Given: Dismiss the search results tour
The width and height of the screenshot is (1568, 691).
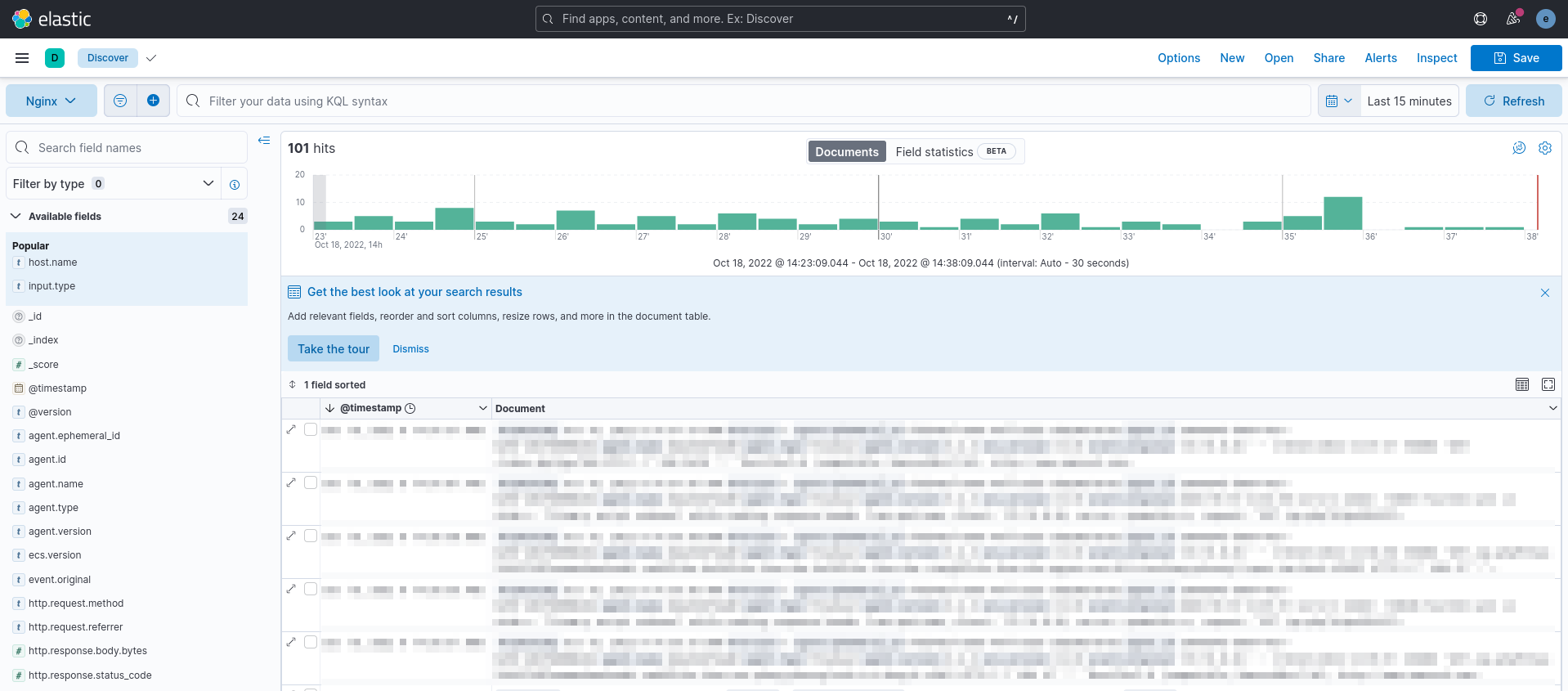Looking at the screenshot, I should (x=410, y=349).
